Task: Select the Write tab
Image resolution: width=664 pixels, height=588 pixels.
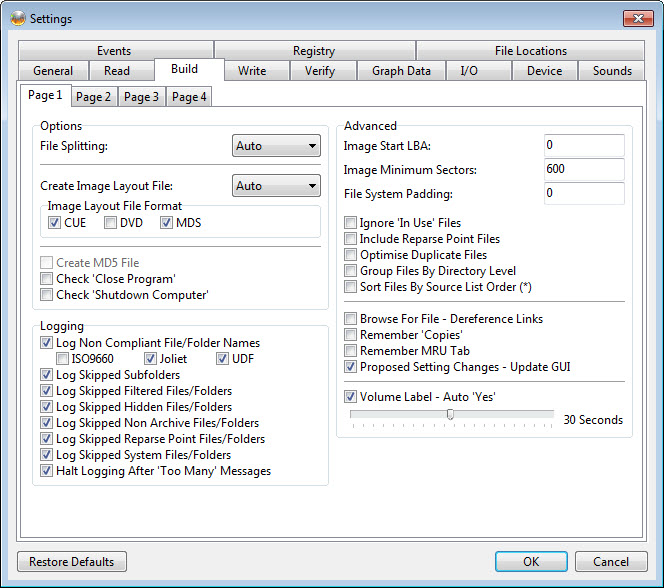Action: [x=257, y=71]
